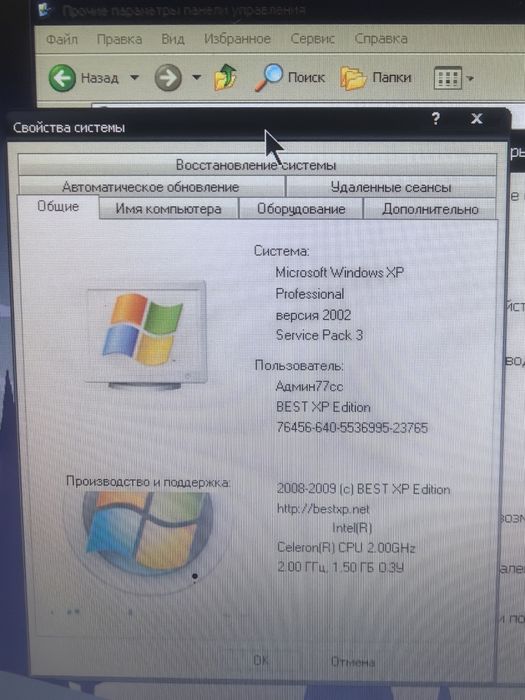Click the Professional edition text
This screenshot has height=700, width=525.
pos(310,294)
